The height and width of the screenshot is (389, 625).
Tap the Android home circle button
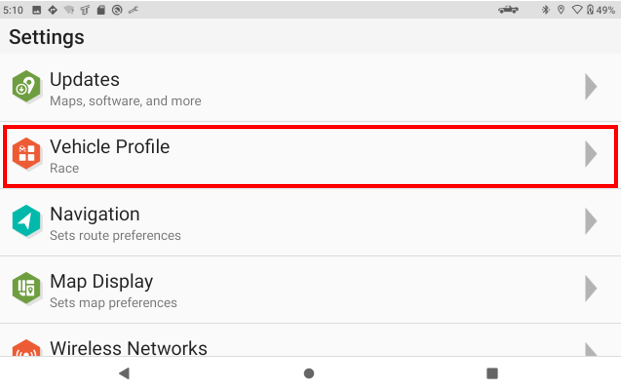[309, 373]
